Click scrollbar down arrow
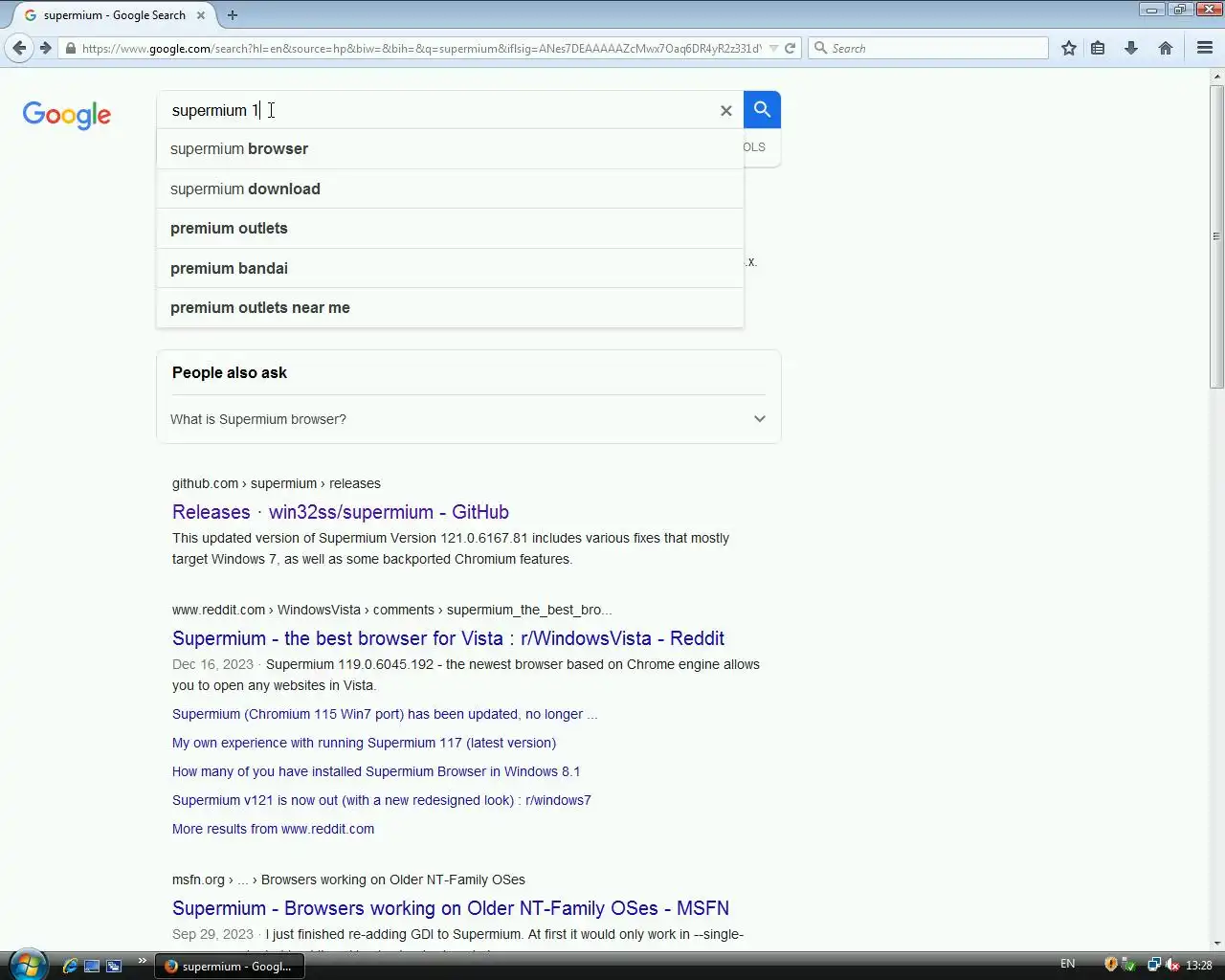 tap(1216, 944)
